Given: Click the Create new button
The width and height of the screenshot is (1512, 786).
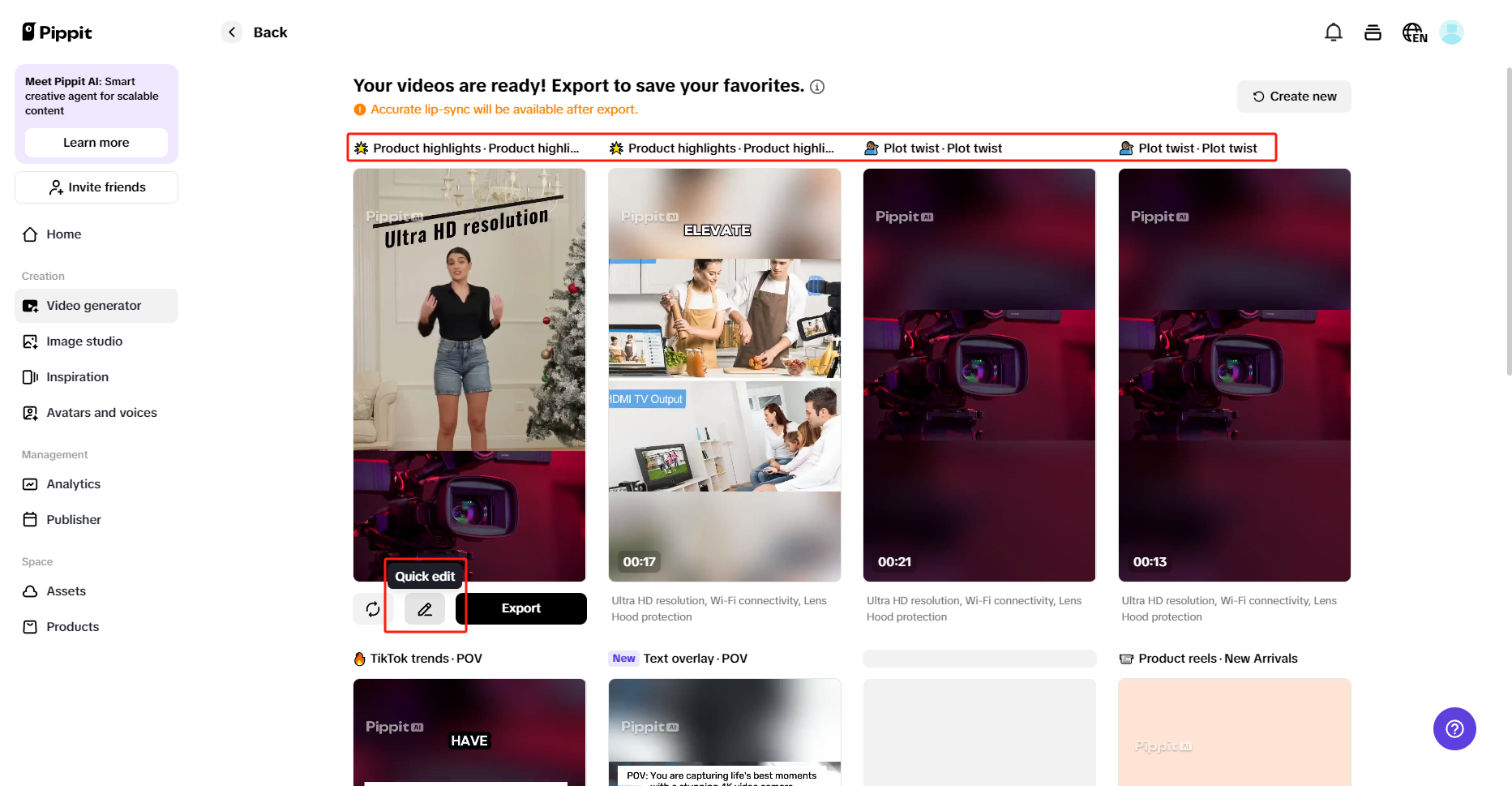Looking at the screenshot, I should pyautogui.click(x=1293, y=96).
